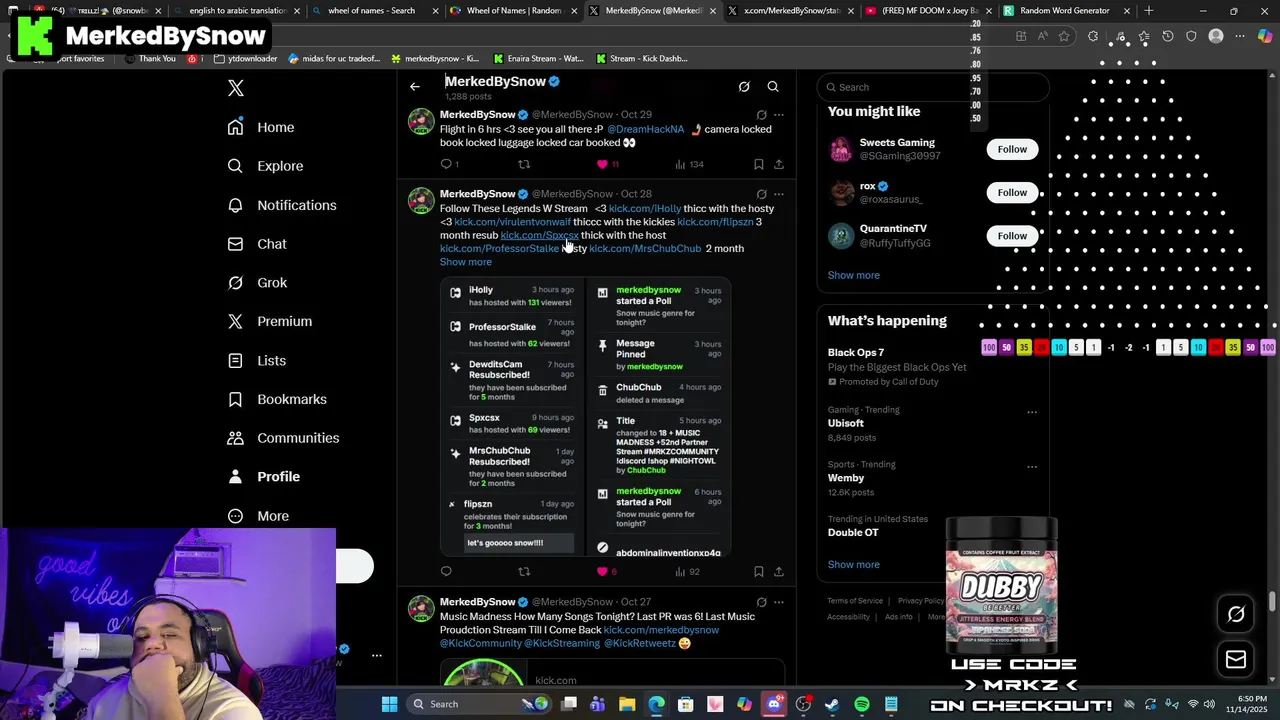Open more options for the Wemby trend
This screenshot has height=720, width=1280.
pos(1032,466)
